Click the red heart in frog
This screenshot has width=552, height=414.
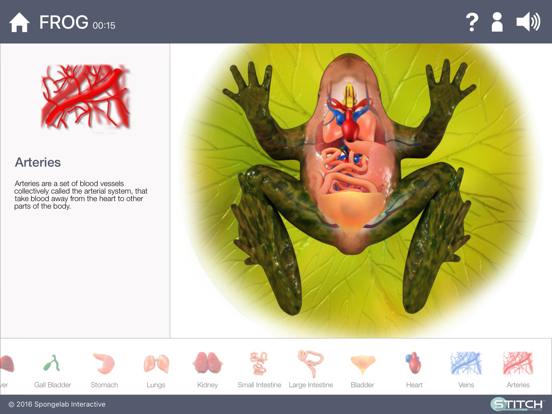(x=350, y=129)
